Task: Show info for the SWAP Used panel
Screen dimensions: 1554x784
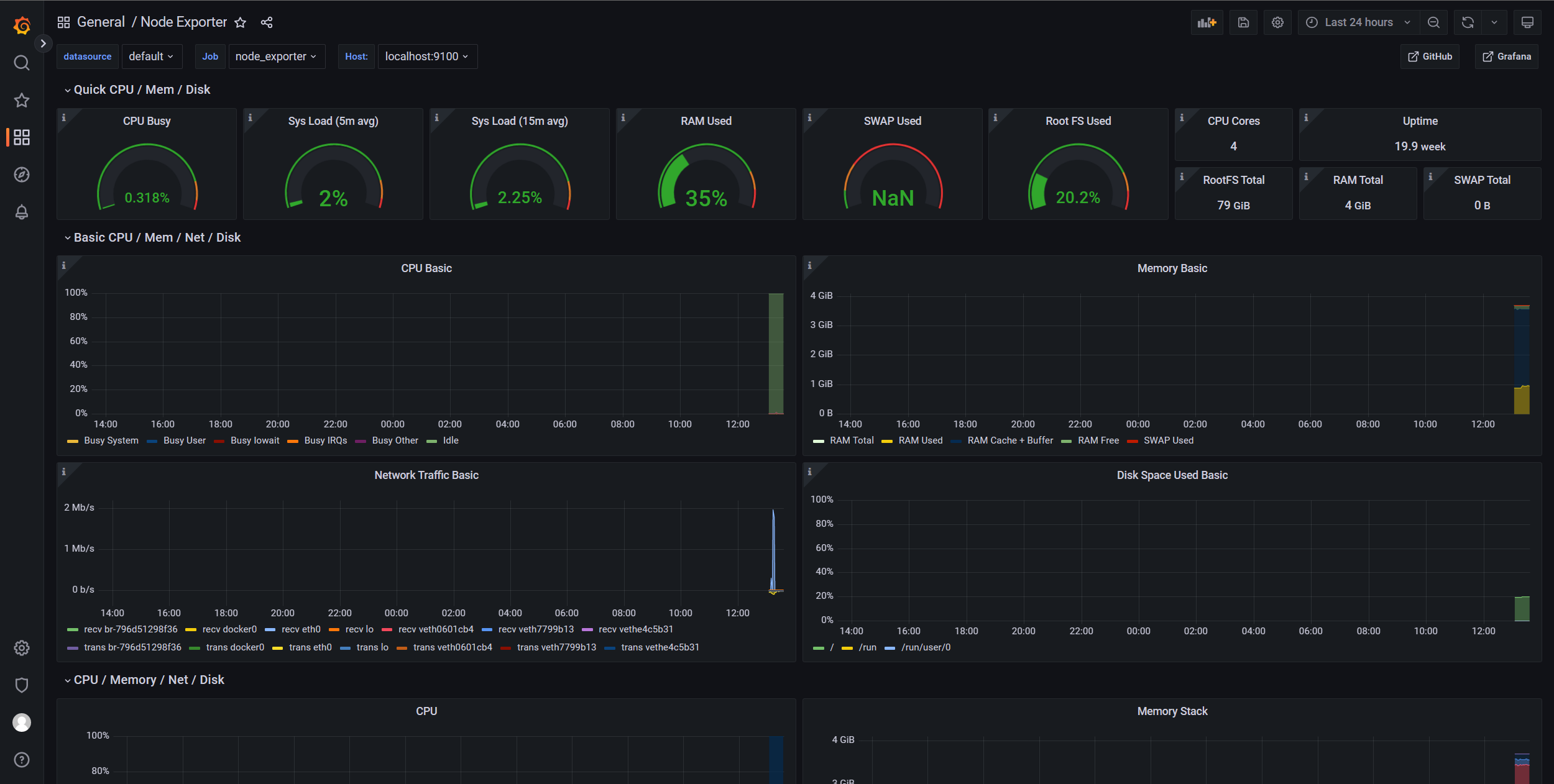Action: click(809, 117)
